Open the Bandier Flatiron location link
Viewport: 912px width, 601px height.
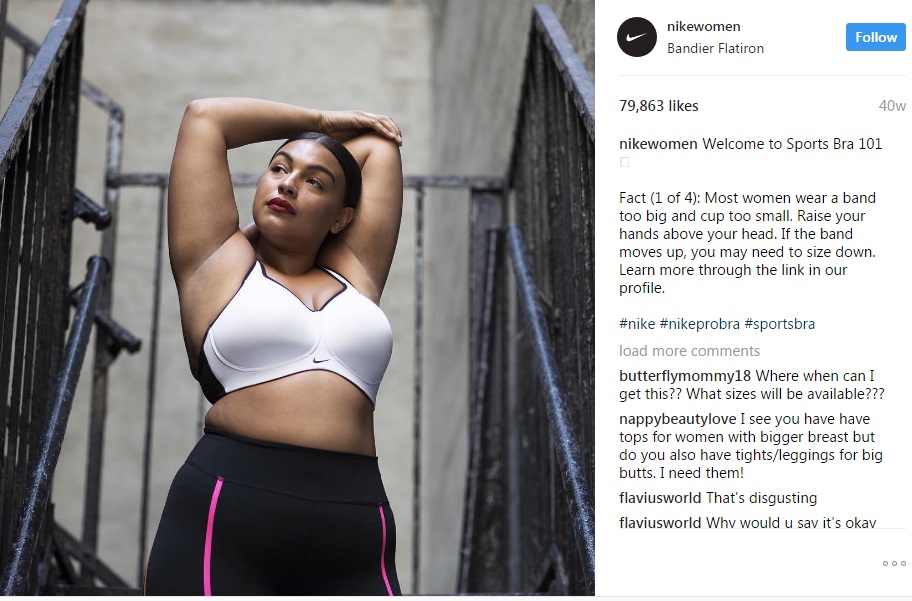pyautogui.click(x=715, y=48)
